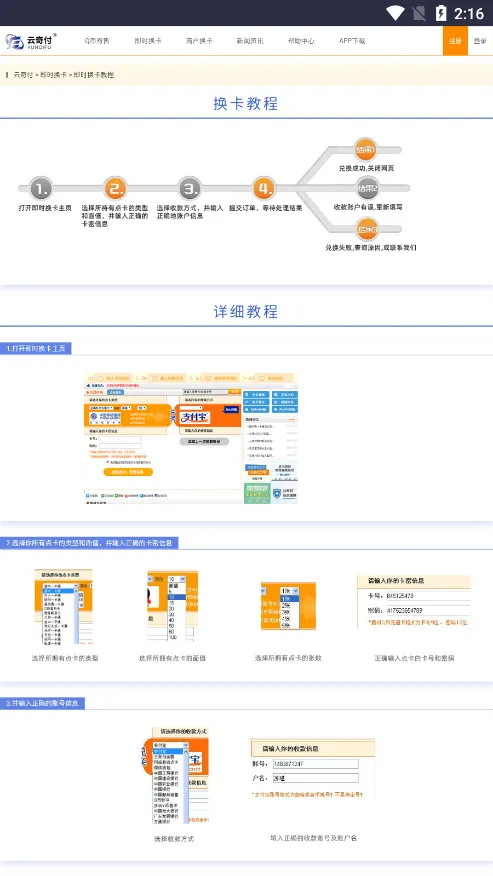Tap the blue label for step 2 card info
Image resolution: width=493 pixels, height=876 pixels.
click(89, 542)
